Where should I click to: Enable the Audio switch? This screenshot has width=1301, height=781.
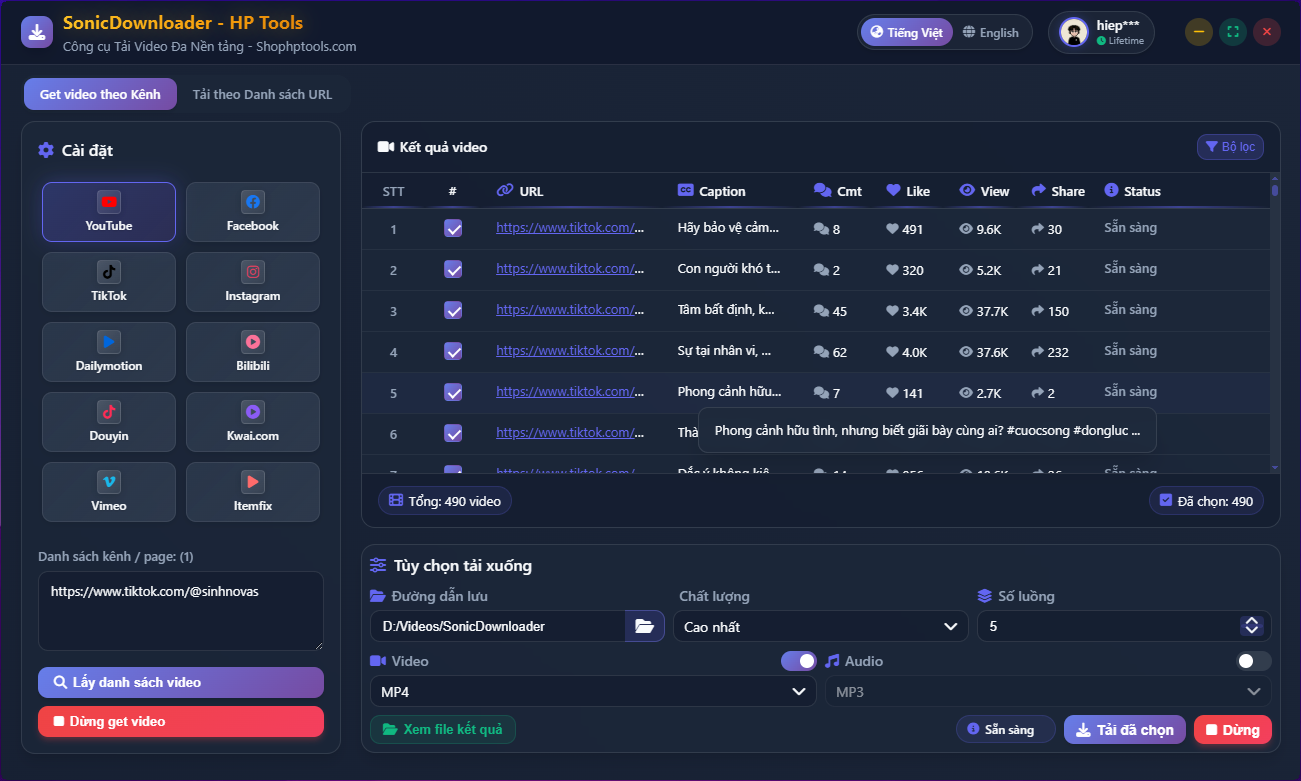[x=1254, y=661]
